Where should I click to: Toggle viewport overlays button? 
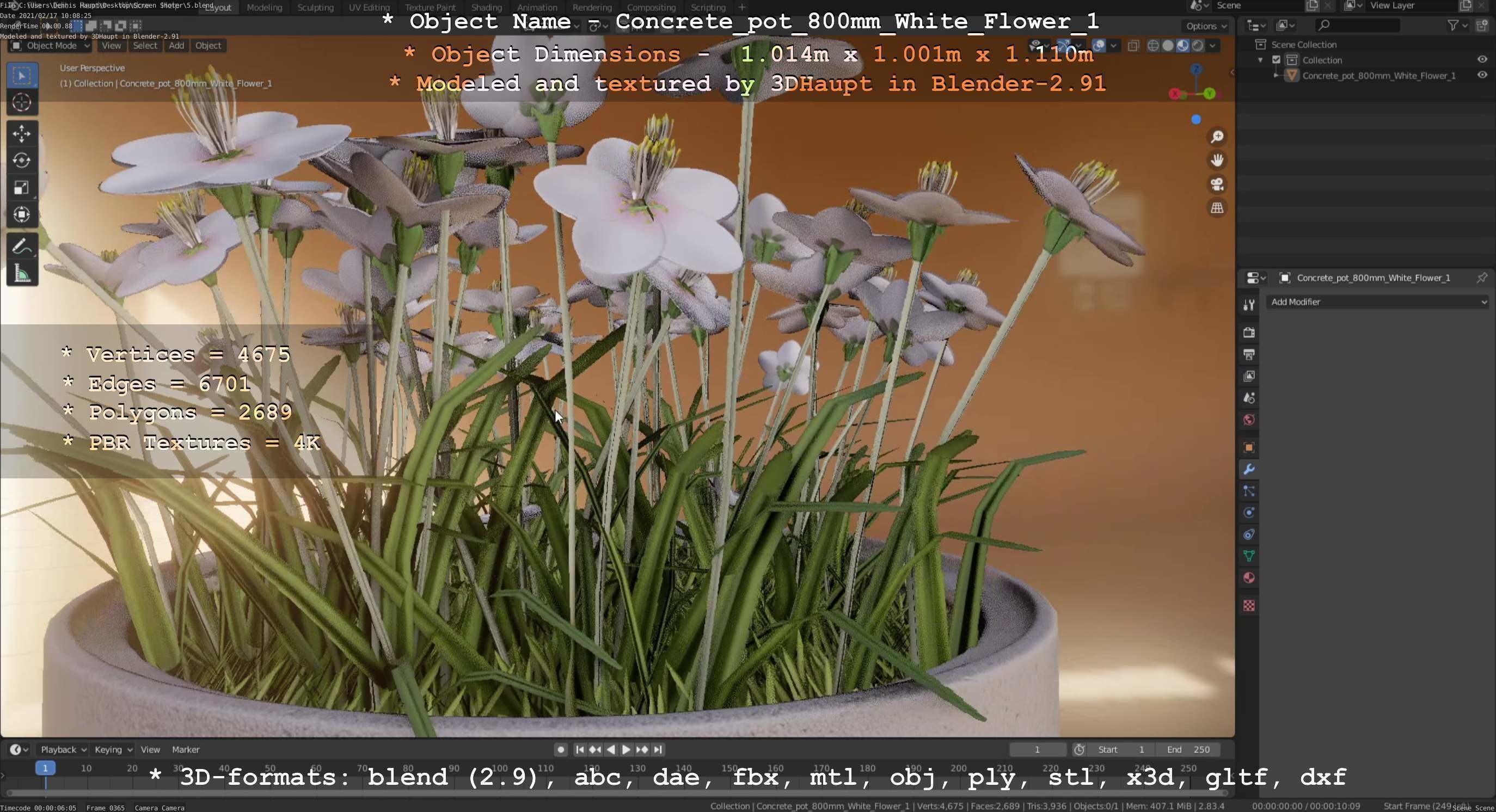tap(1098, 46)
